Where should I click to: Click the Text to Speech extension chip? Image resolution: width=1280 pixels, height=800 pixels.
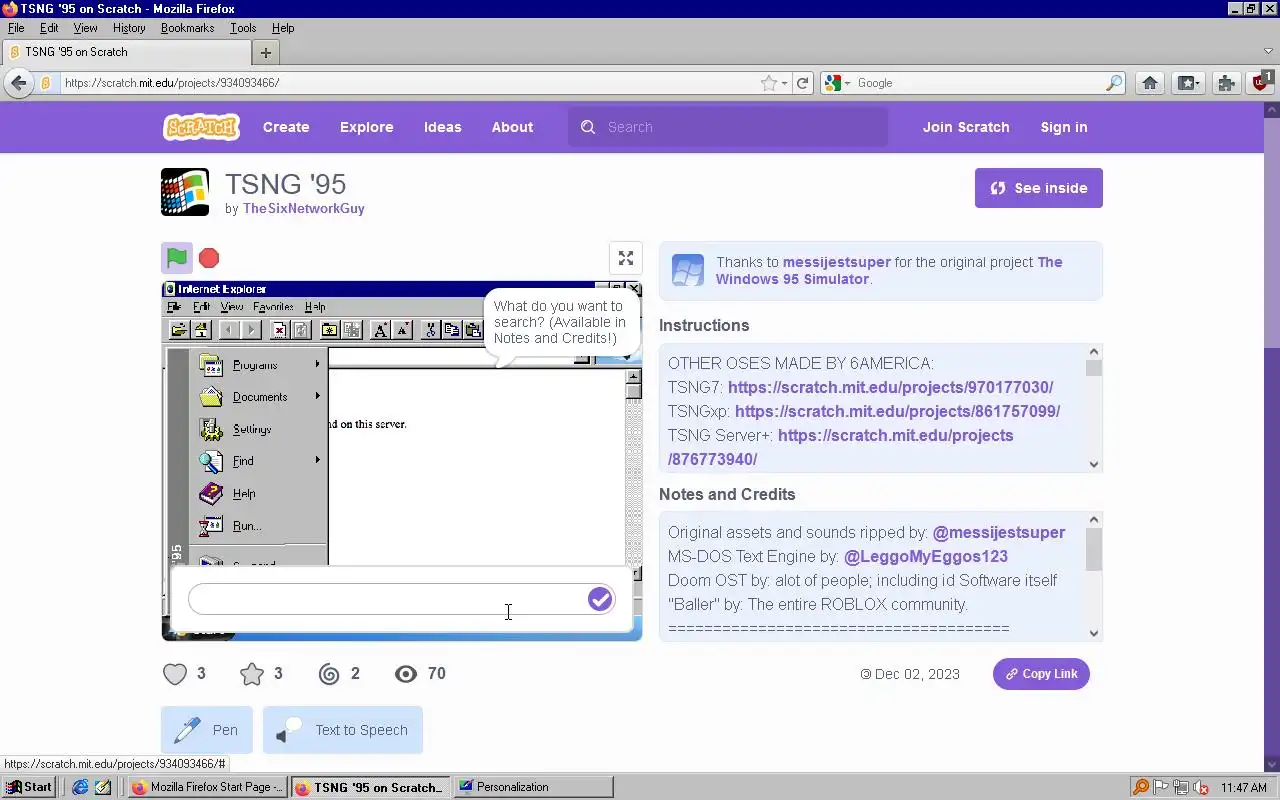point(343,730)
